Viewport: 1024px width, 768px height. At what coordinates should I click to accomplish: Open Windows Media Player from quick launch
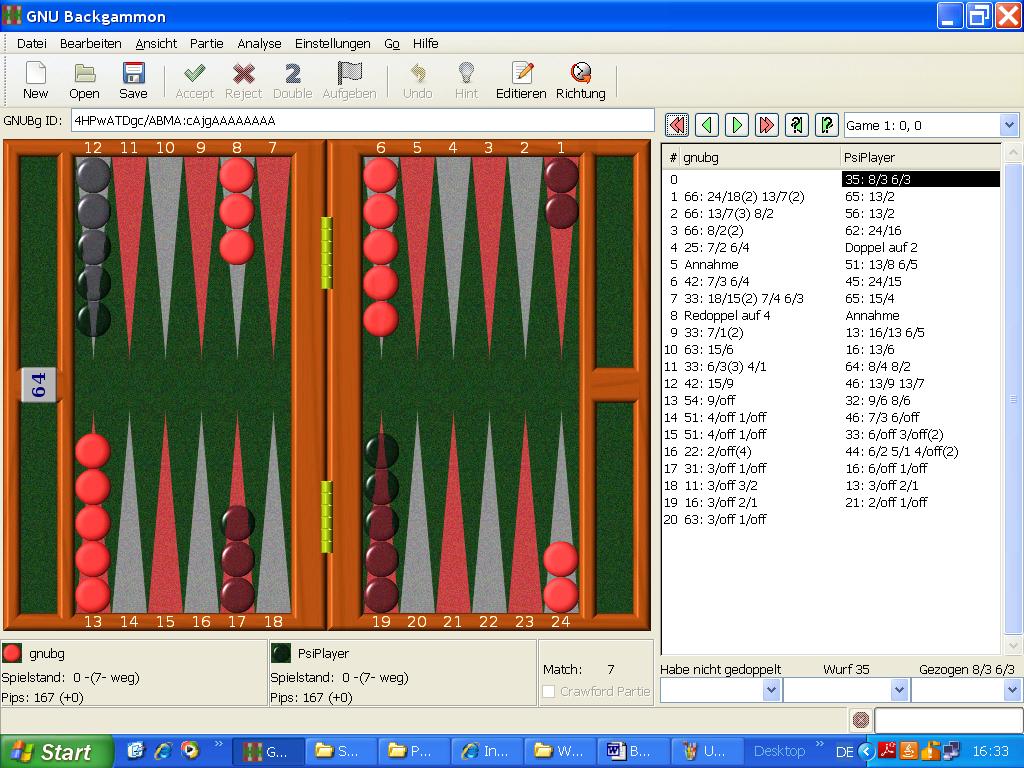[x=190, y=751]
